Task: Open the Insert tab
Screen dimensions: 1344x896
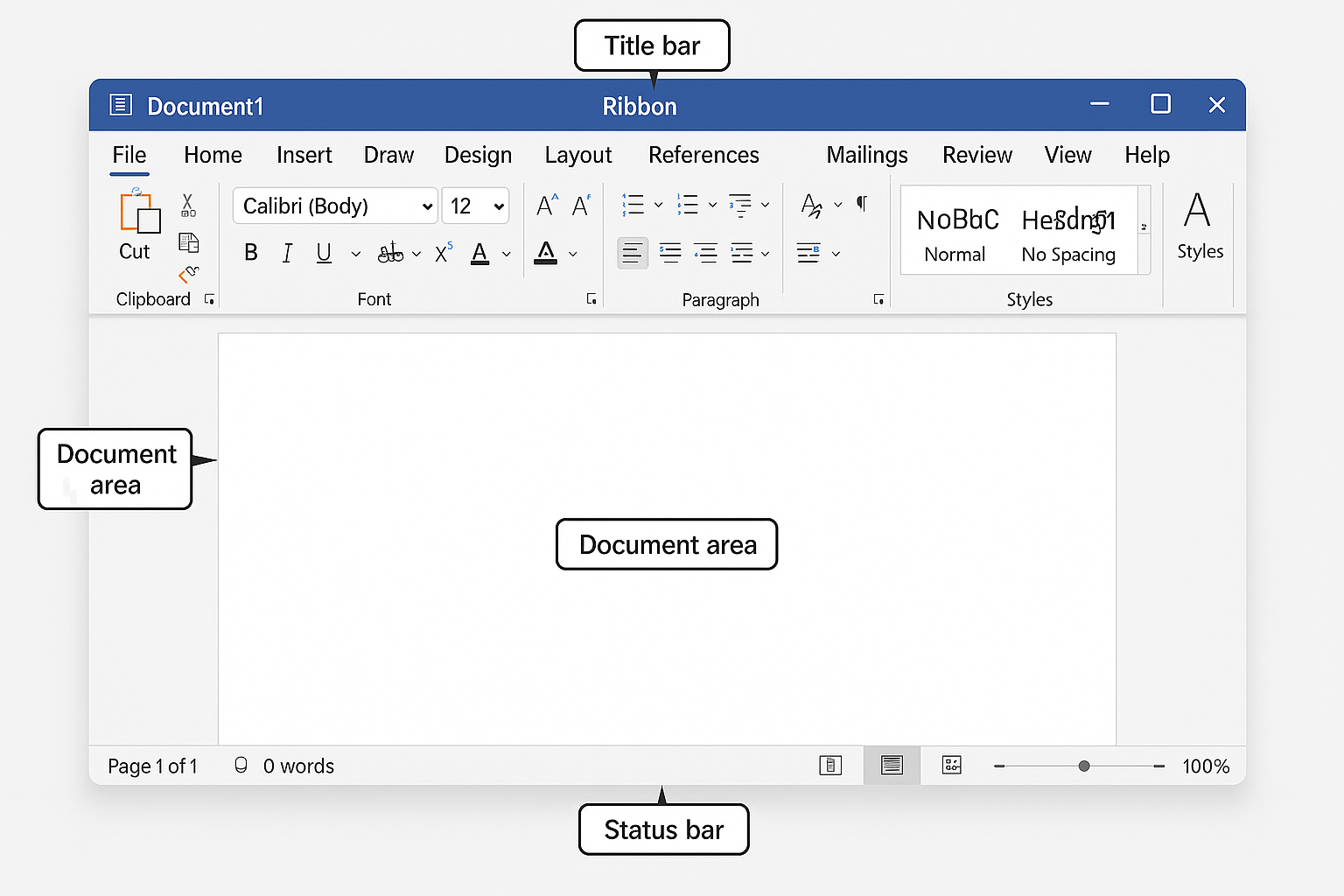Action: point(304,155)
